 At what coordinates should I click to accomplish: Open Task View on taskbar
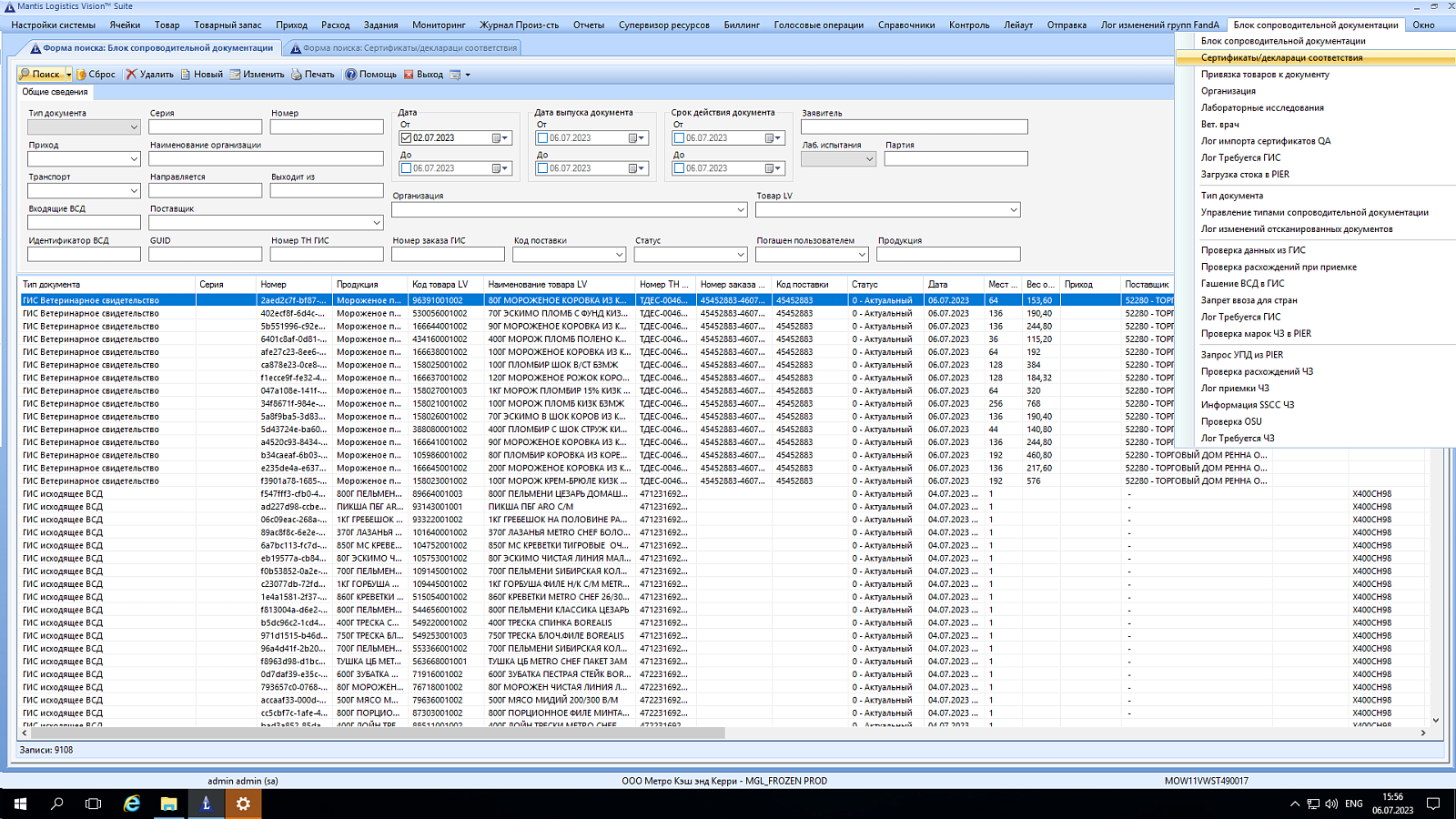tap(93, 804)
